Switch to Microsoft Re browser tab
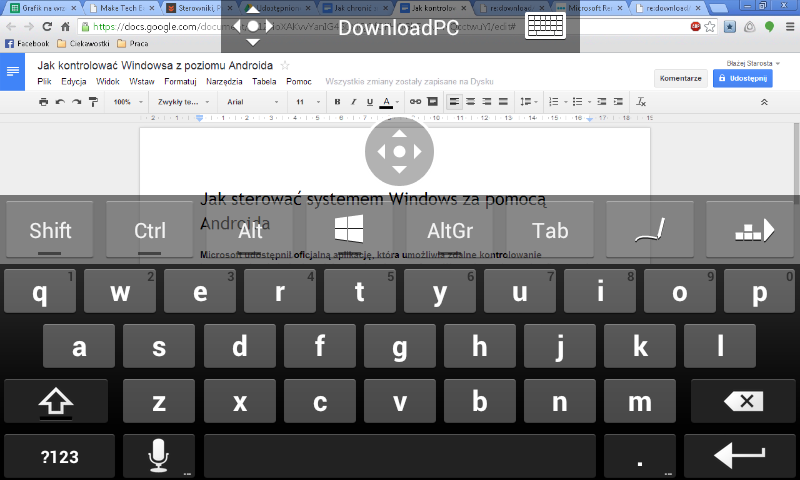Viewport: 800px width, 480px height. pos(590,8)
